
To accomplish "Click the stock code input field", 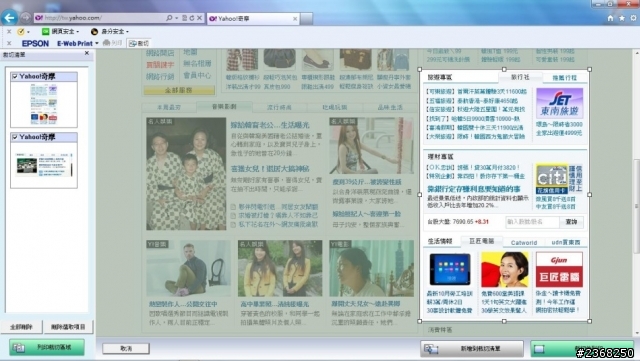I will 532,222.
